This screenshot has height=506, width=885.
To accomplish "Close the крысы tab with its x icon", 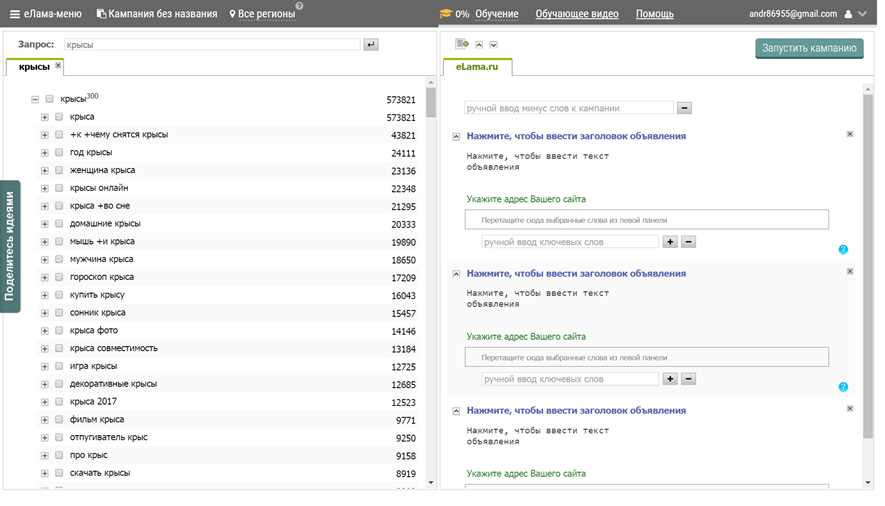I will click(x=58, y=66).
